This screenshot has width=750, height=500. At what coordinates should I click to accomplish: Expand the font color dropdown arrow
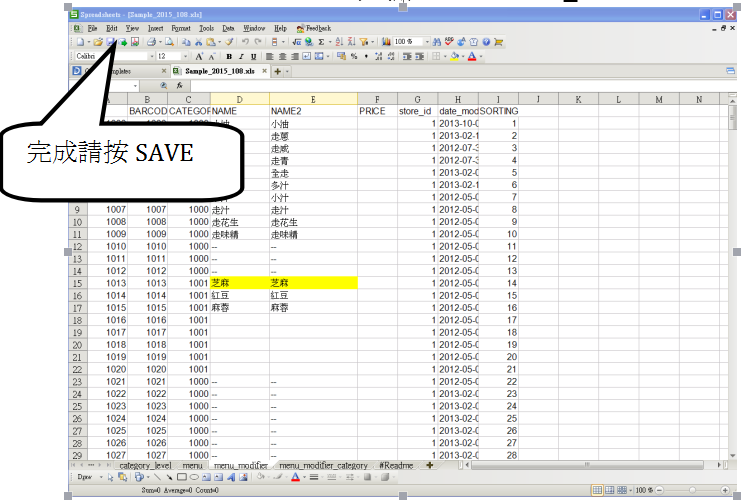click(x=481, y=56)
